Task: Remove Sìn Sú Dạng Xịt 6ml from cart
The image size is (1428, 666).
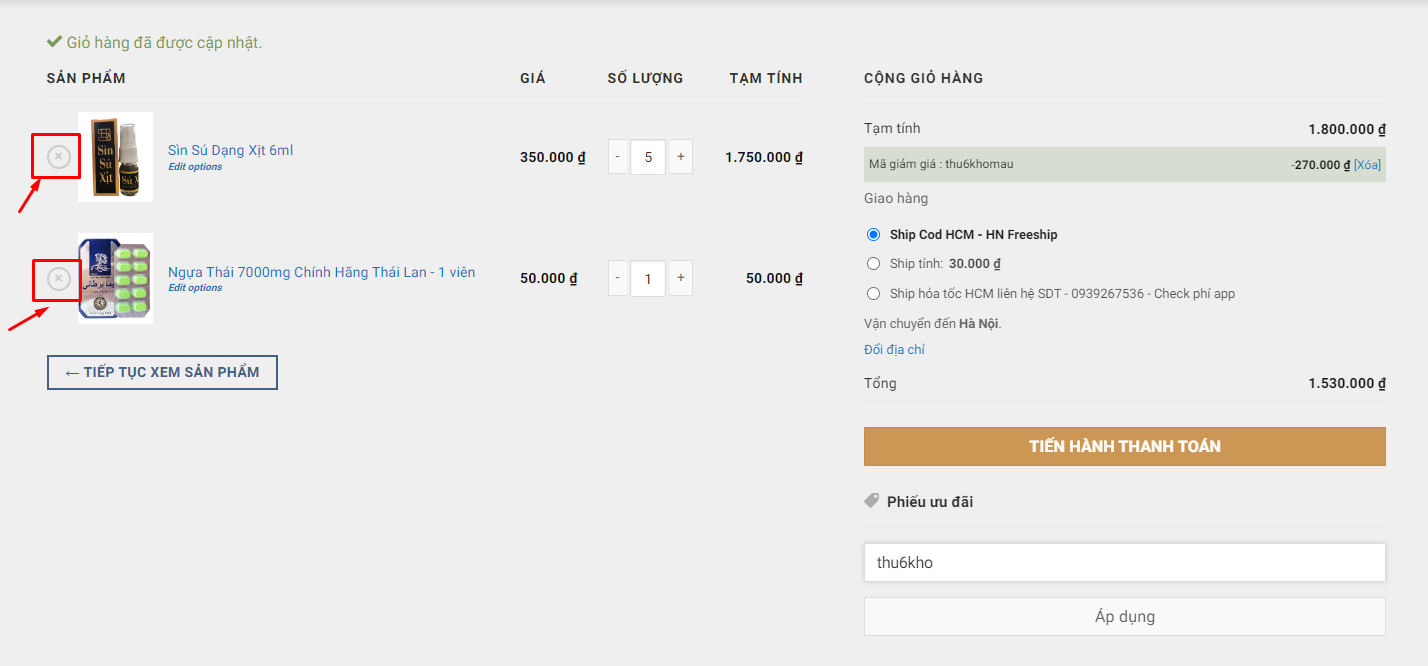Action: coord(59,157)
